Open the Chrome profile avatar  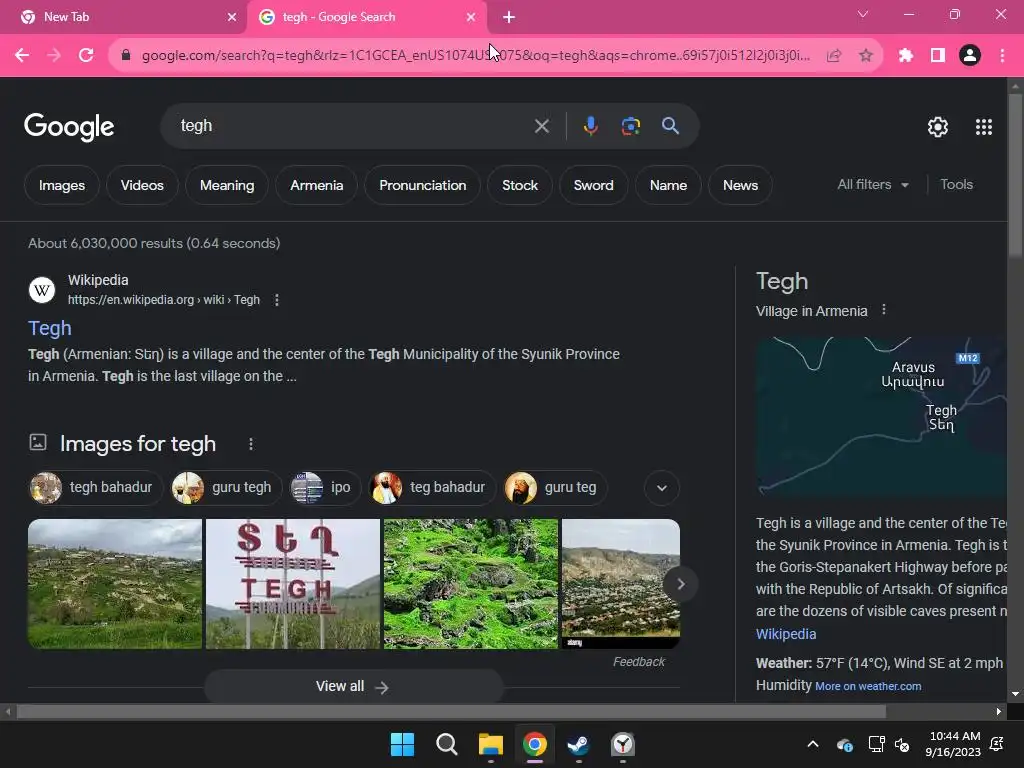click(x=970, y=56)
